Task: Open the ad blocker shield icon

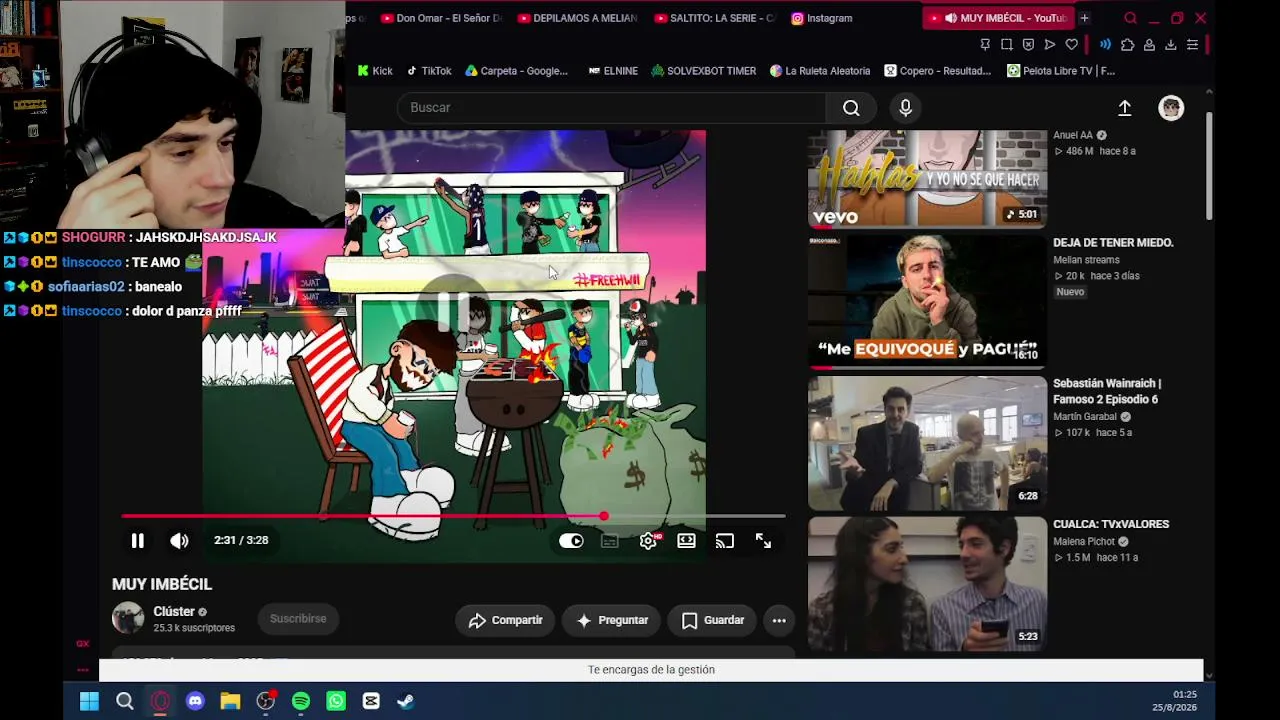Action: (1028, 45)
